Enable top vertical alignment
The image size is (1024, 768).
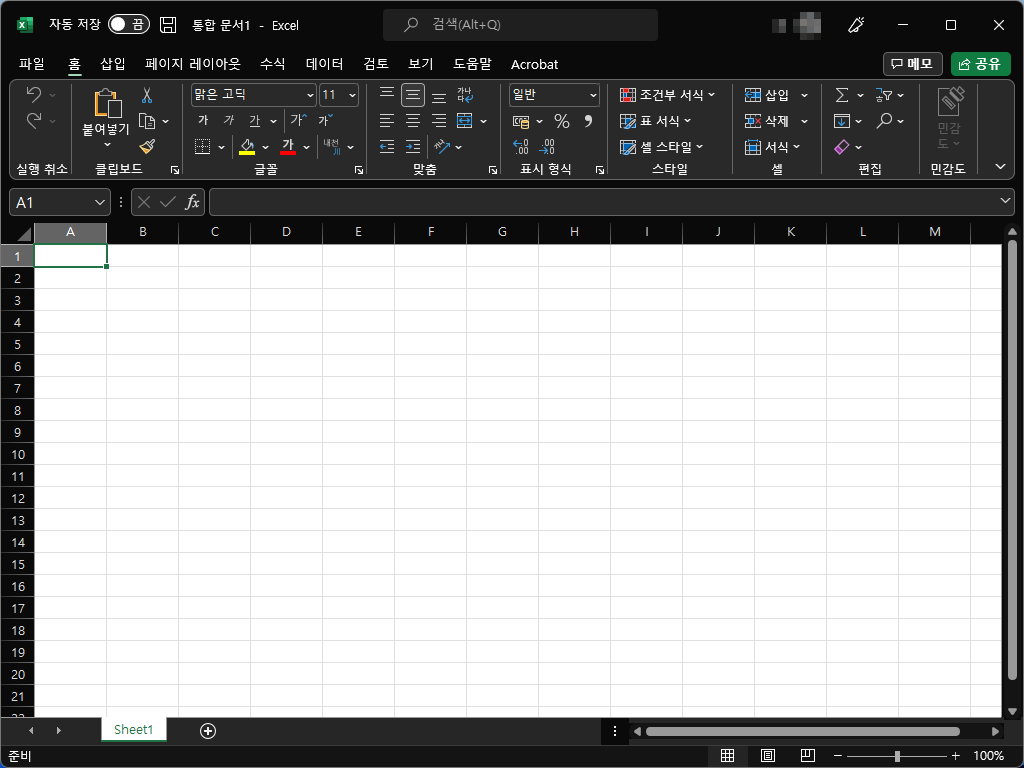click(x=387, y=95)
